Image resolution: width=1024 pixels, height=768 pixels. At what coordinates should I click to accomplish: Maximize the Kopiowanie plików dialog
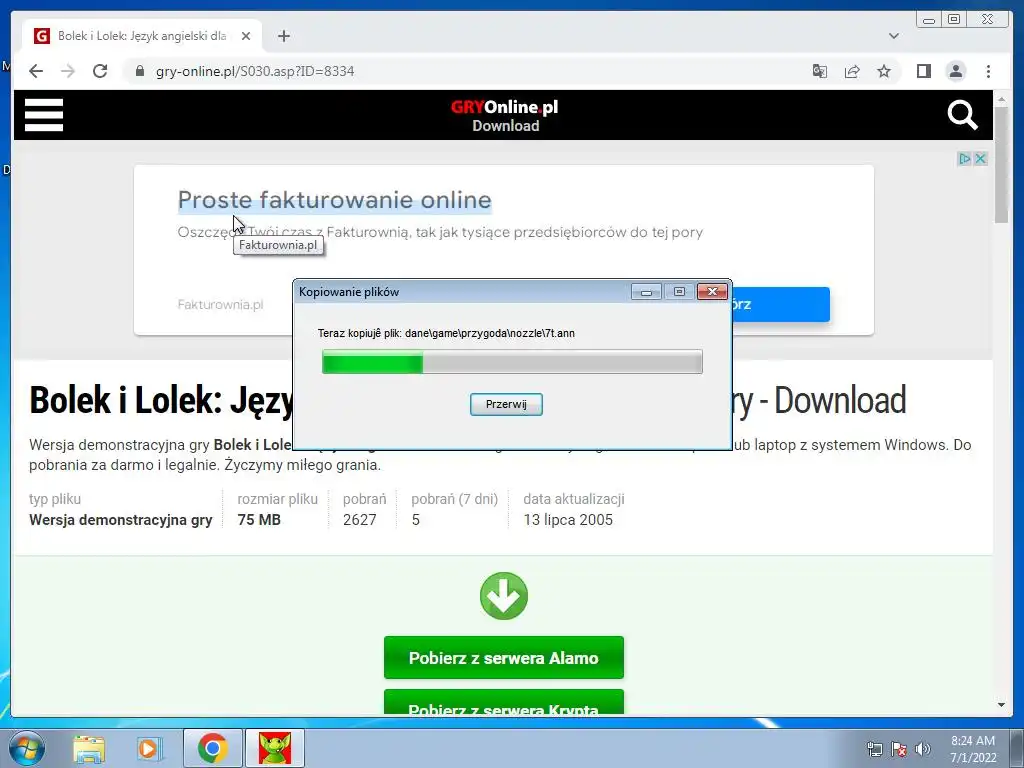coord(679,292)
